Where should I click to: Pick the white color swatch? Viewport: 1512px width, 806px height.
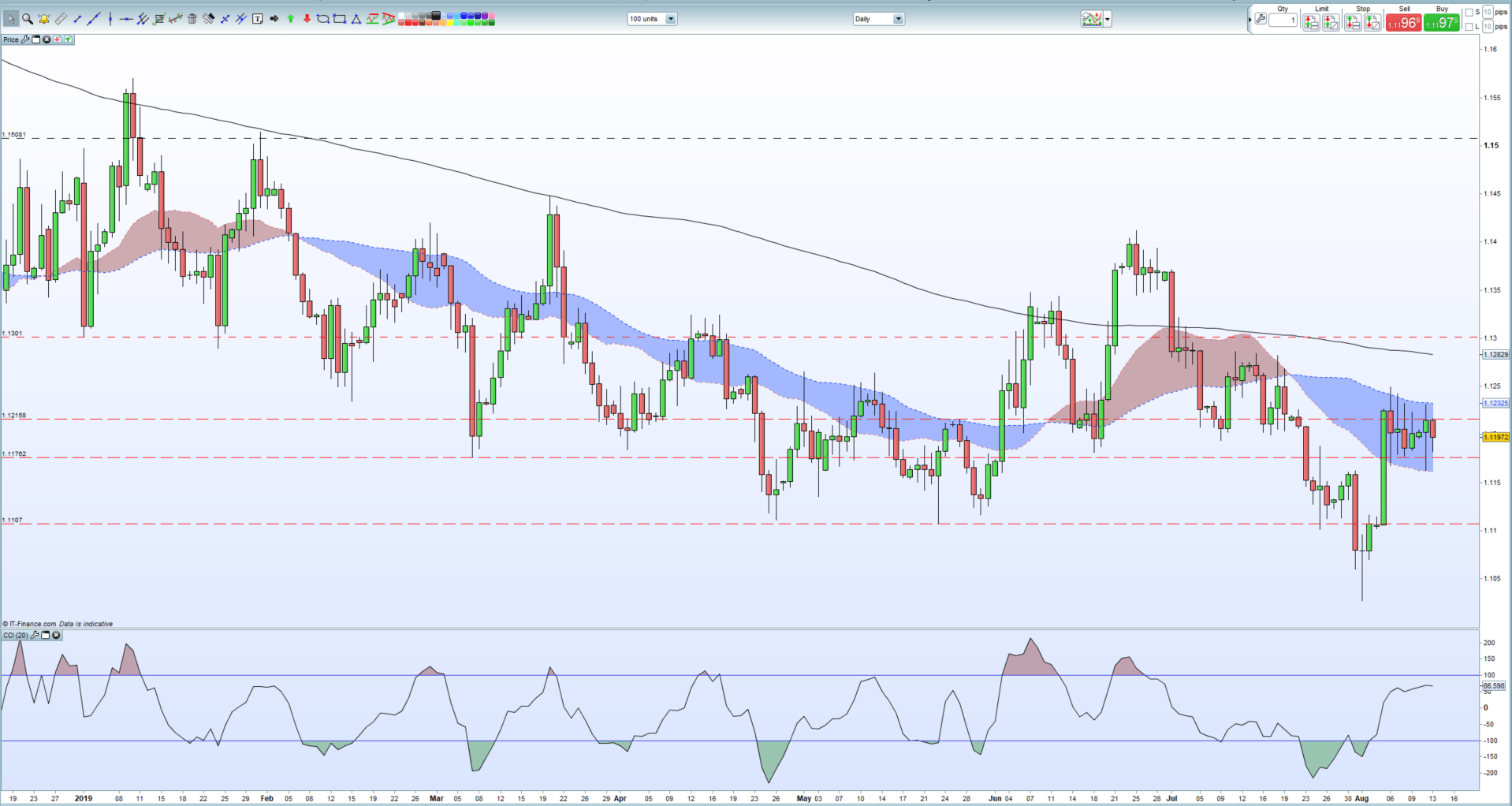[x=400, y=15]
